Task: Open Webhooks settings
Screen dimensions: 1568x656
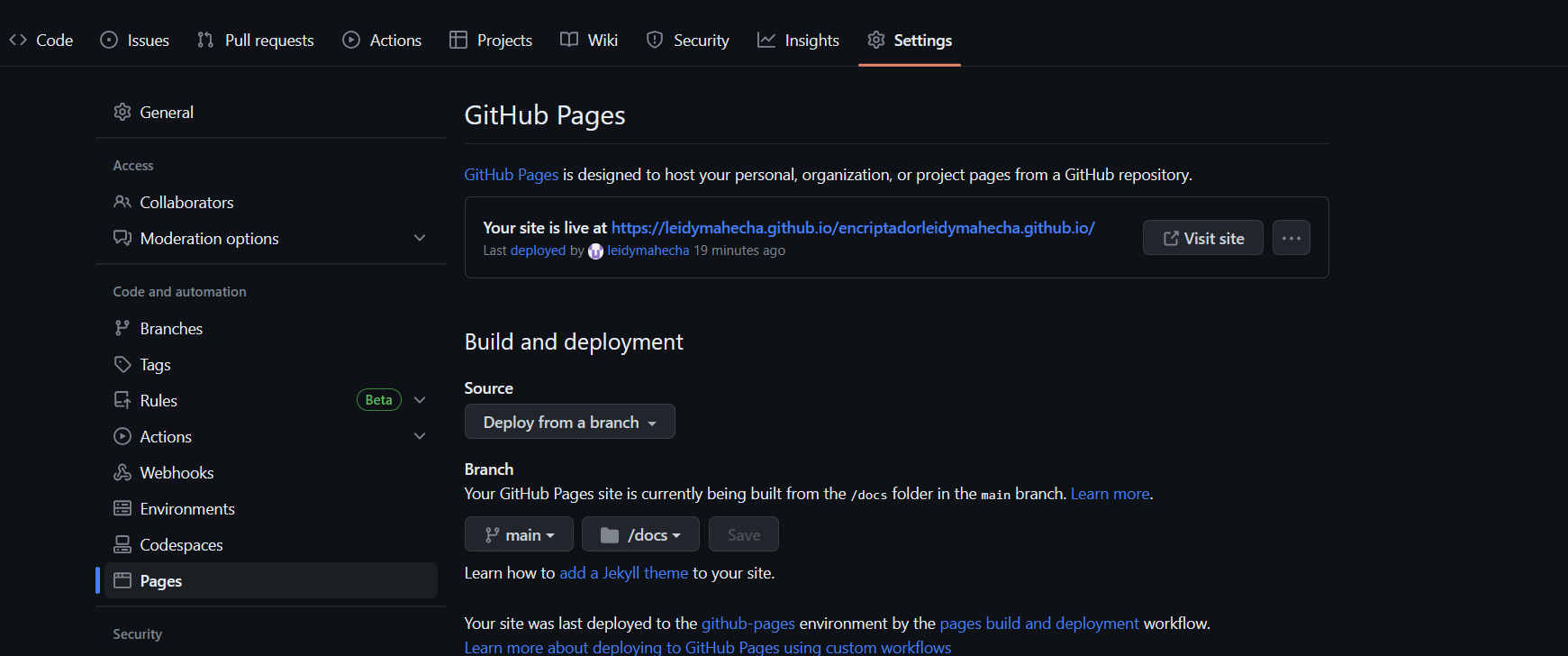Action: coord(271,473)
